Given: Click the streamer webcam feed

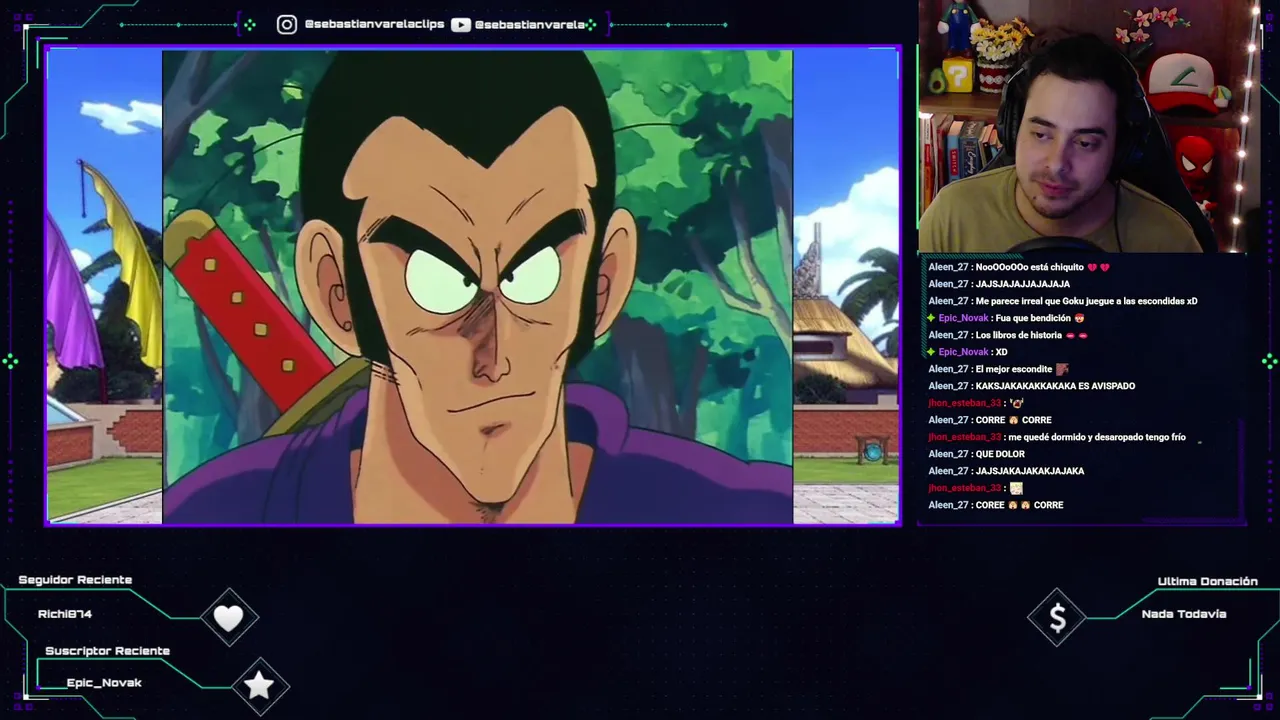Looking at the screenshot, I should point(1083,126).
